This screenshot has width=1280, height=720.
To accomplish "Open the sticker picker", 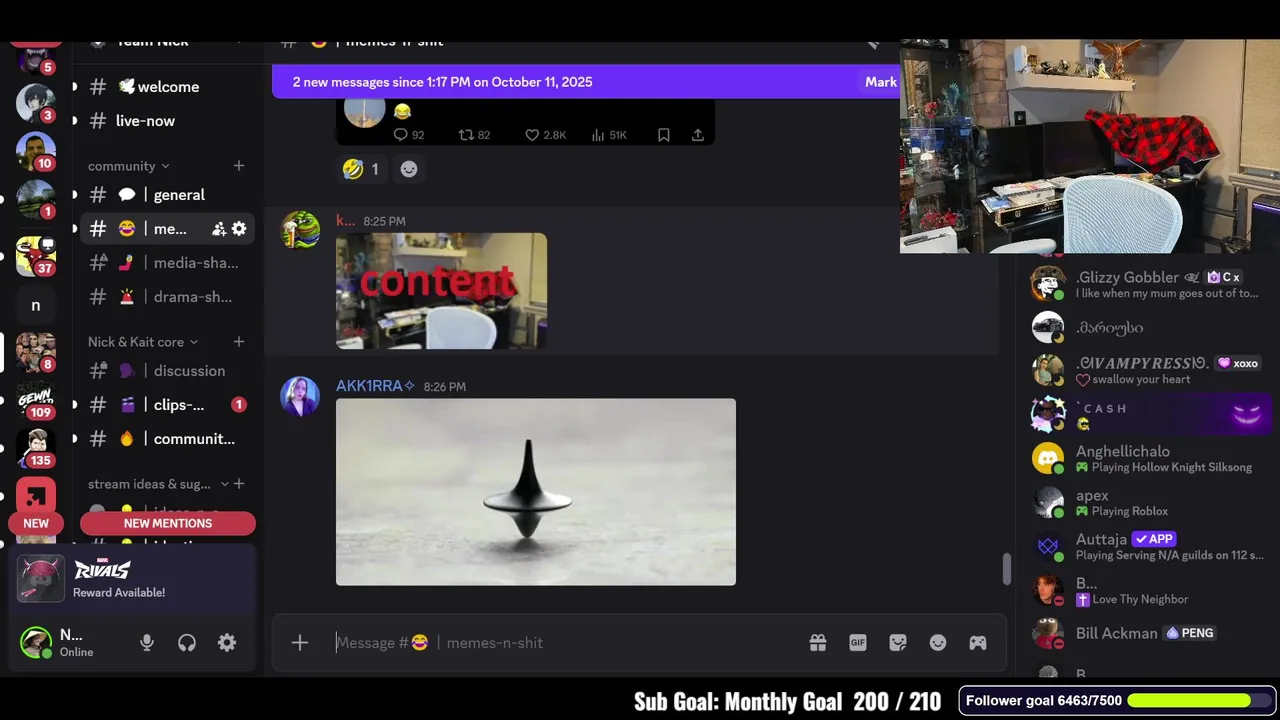I will pos(898,643).
